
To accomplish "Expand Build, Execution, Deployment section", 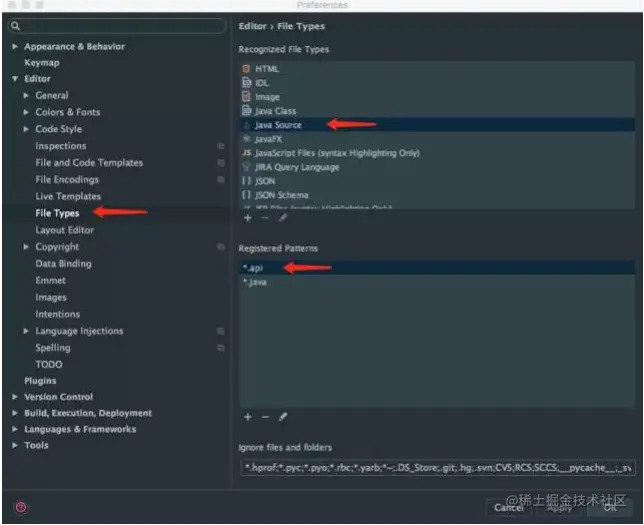I will (15, 413).
